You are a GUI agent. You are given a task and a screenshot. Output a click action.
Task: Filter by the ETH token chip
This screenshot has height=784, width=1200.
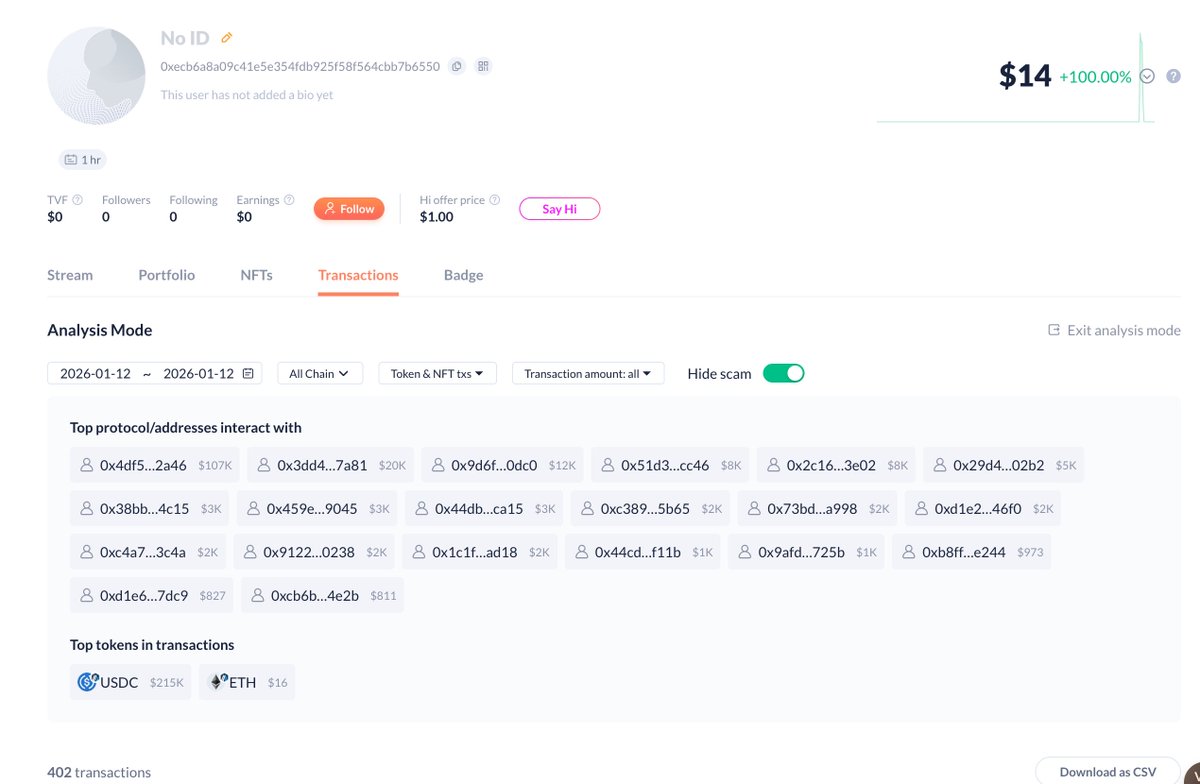pyautogui.click(x=247, y=682)
